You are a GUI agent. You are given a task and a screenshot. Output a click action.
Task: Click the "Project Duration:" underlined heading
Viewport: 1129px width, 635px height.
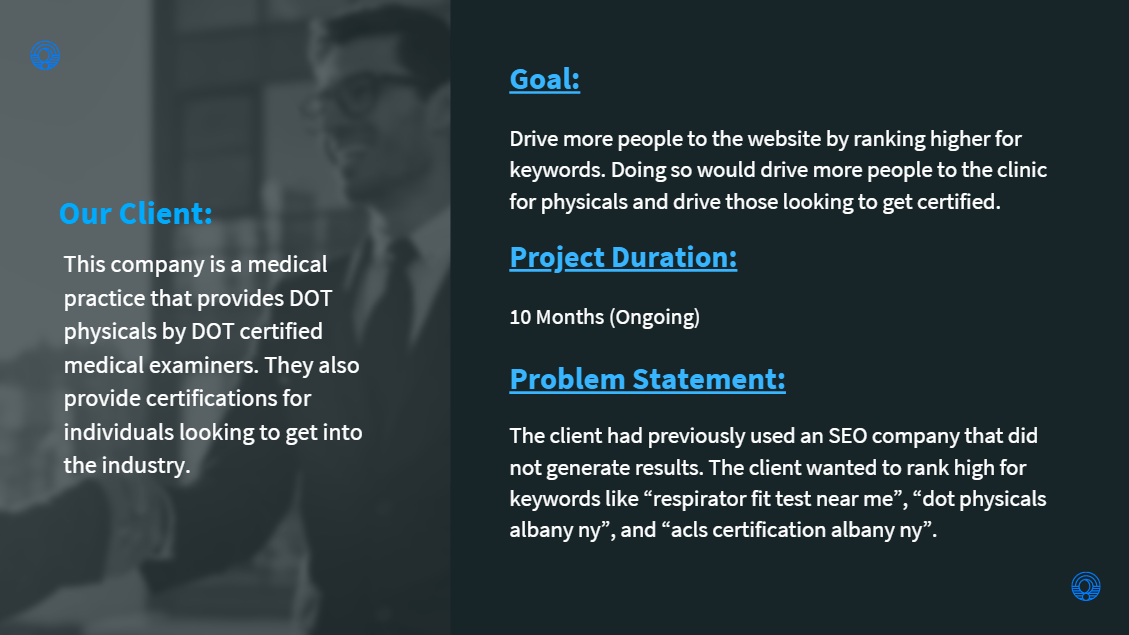coord(623,257)
